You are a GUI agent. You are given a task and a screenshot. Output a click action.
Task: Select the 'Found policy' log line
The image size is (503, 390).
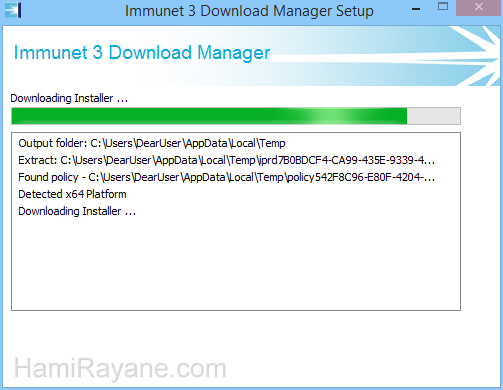pos(226,177)
